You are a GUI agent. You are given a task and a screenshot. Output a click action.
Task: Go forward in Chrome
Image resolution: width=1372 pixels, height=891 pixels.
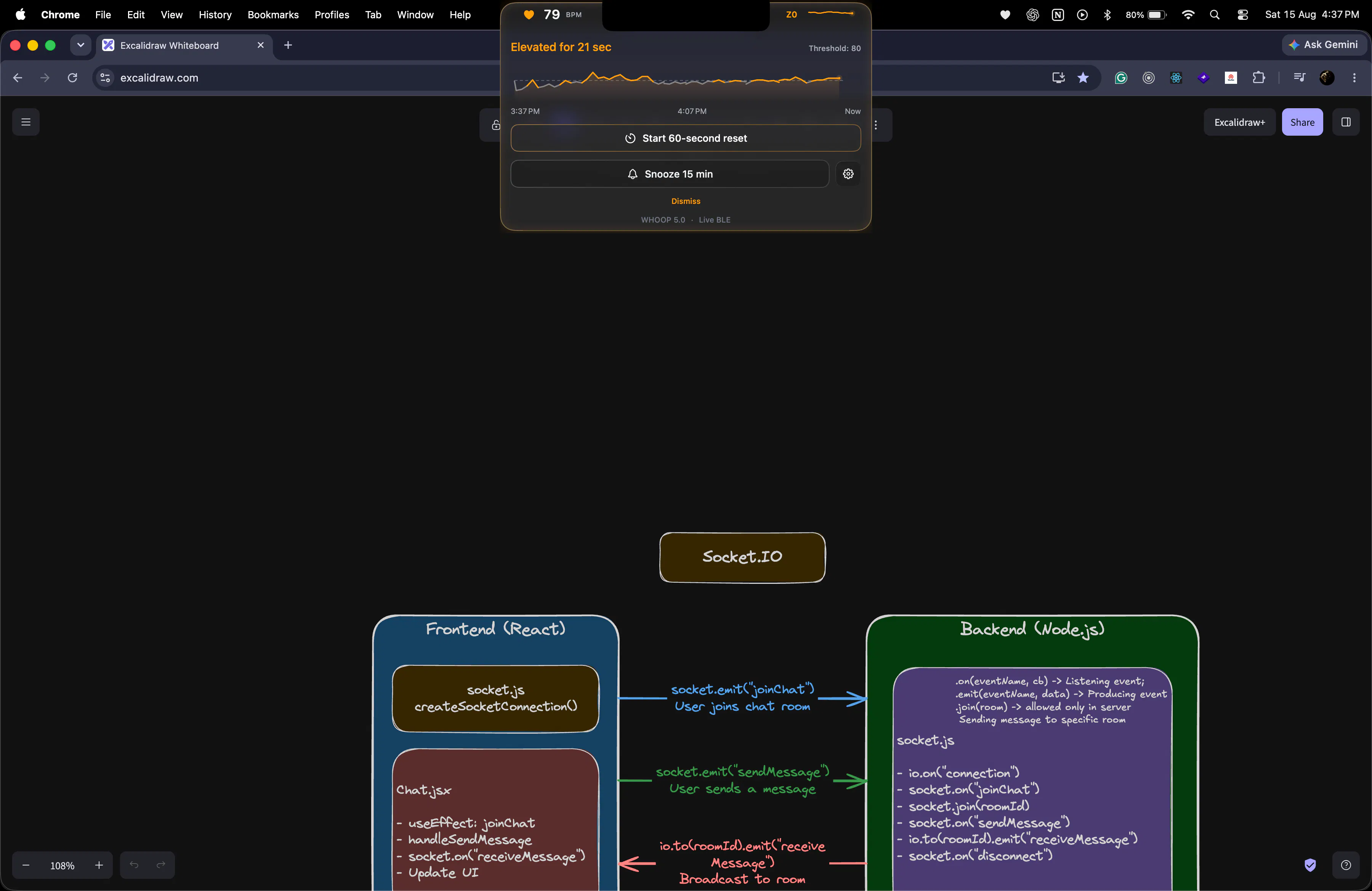(x=45, y=78)
